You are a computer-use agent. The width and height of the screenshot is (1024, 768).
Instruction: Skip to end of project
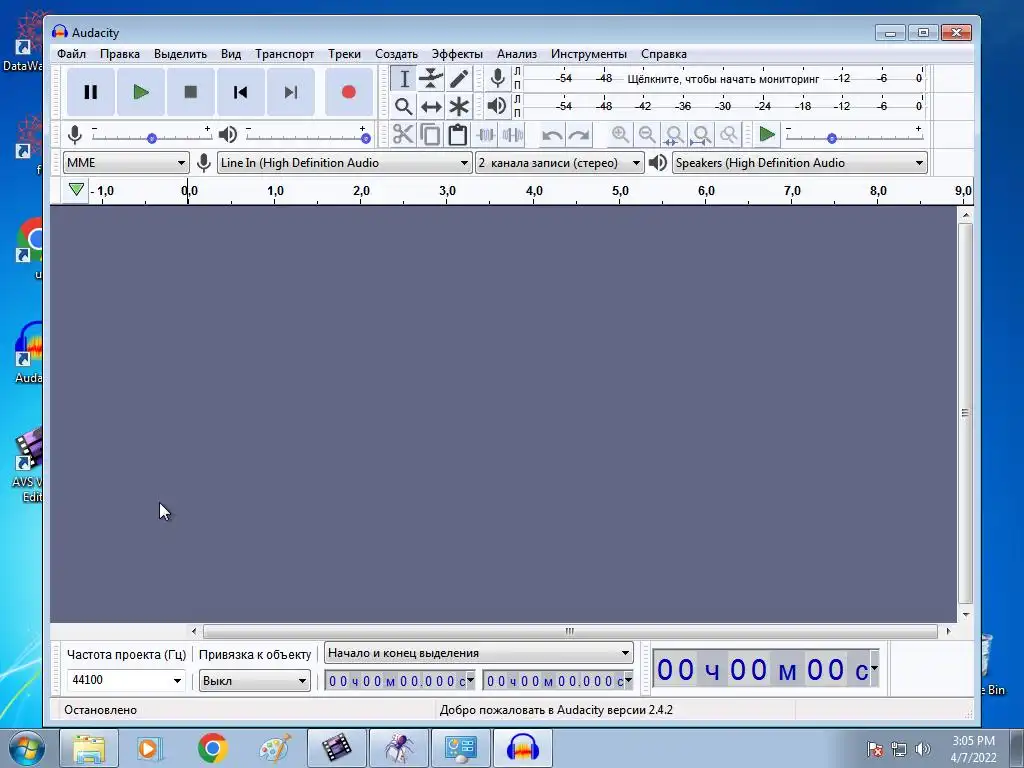click(291, 92)
